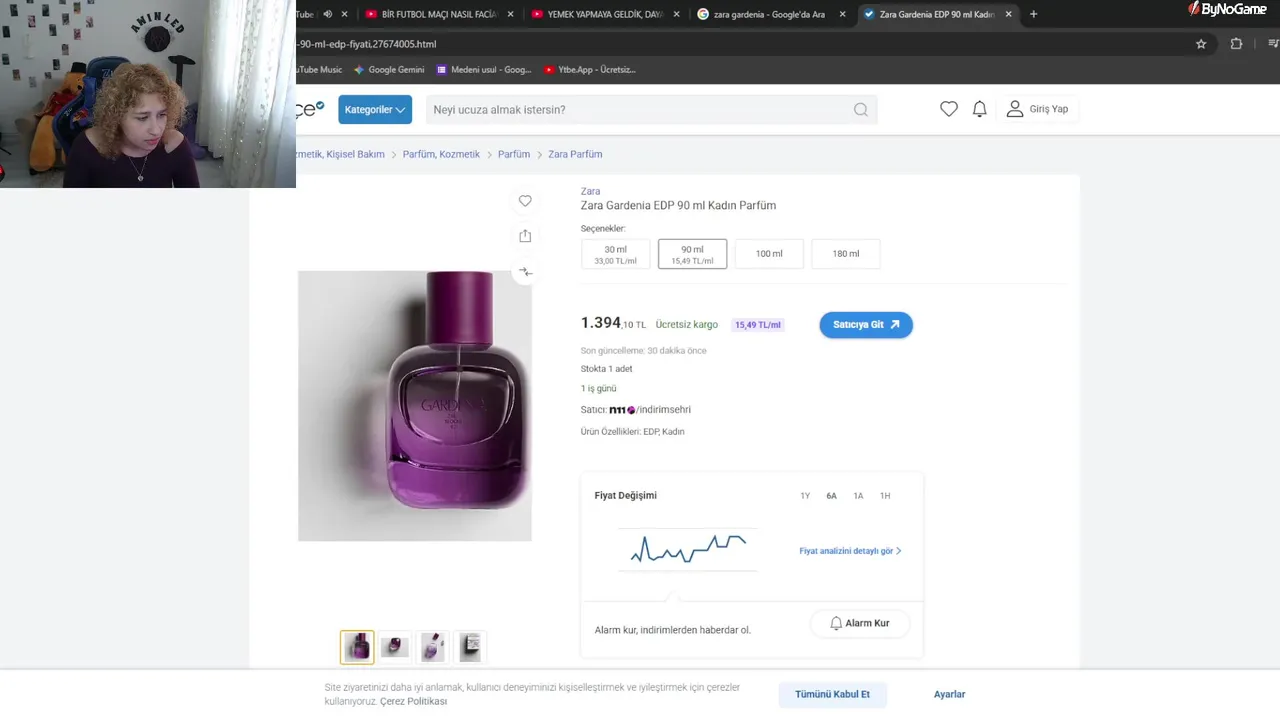
Task: Select the second product thumbnail
Action: pos(395,647)
